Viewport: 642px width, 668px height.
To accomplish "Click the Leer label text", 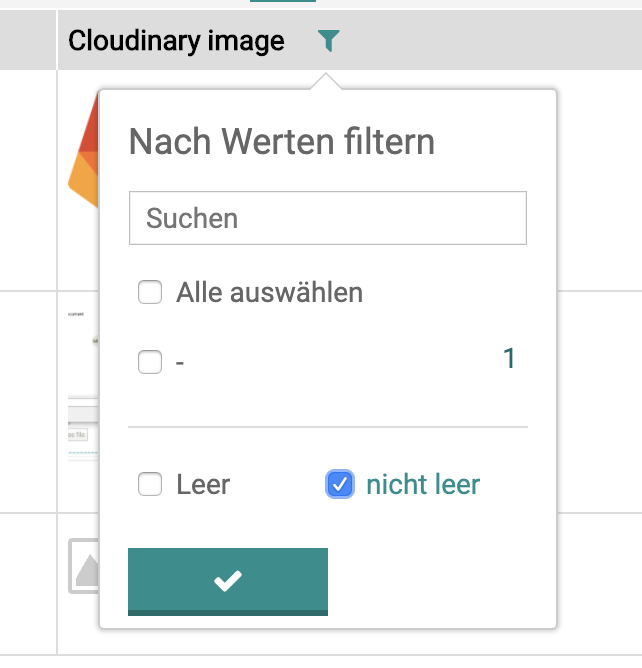I will (x=203, y=485).
